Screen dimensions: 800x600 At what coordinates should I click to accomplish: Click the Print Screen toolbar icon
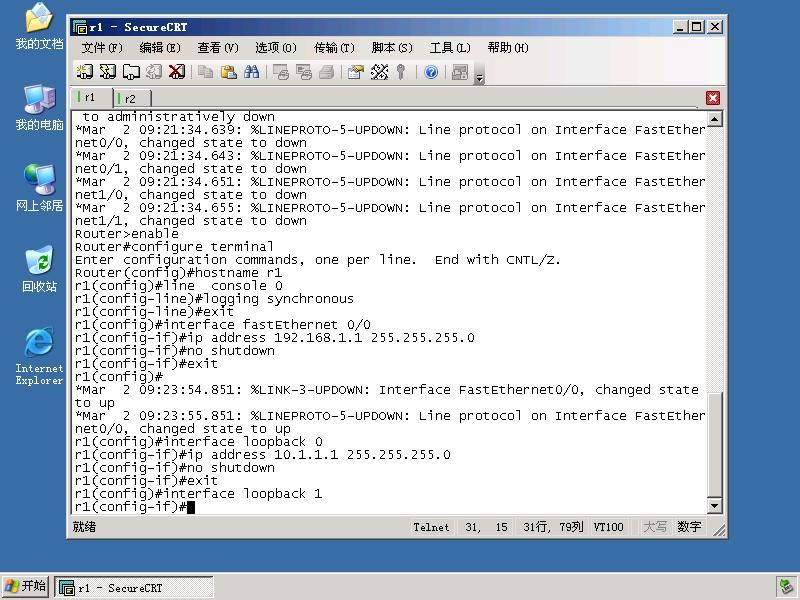[x=281, y=72]
